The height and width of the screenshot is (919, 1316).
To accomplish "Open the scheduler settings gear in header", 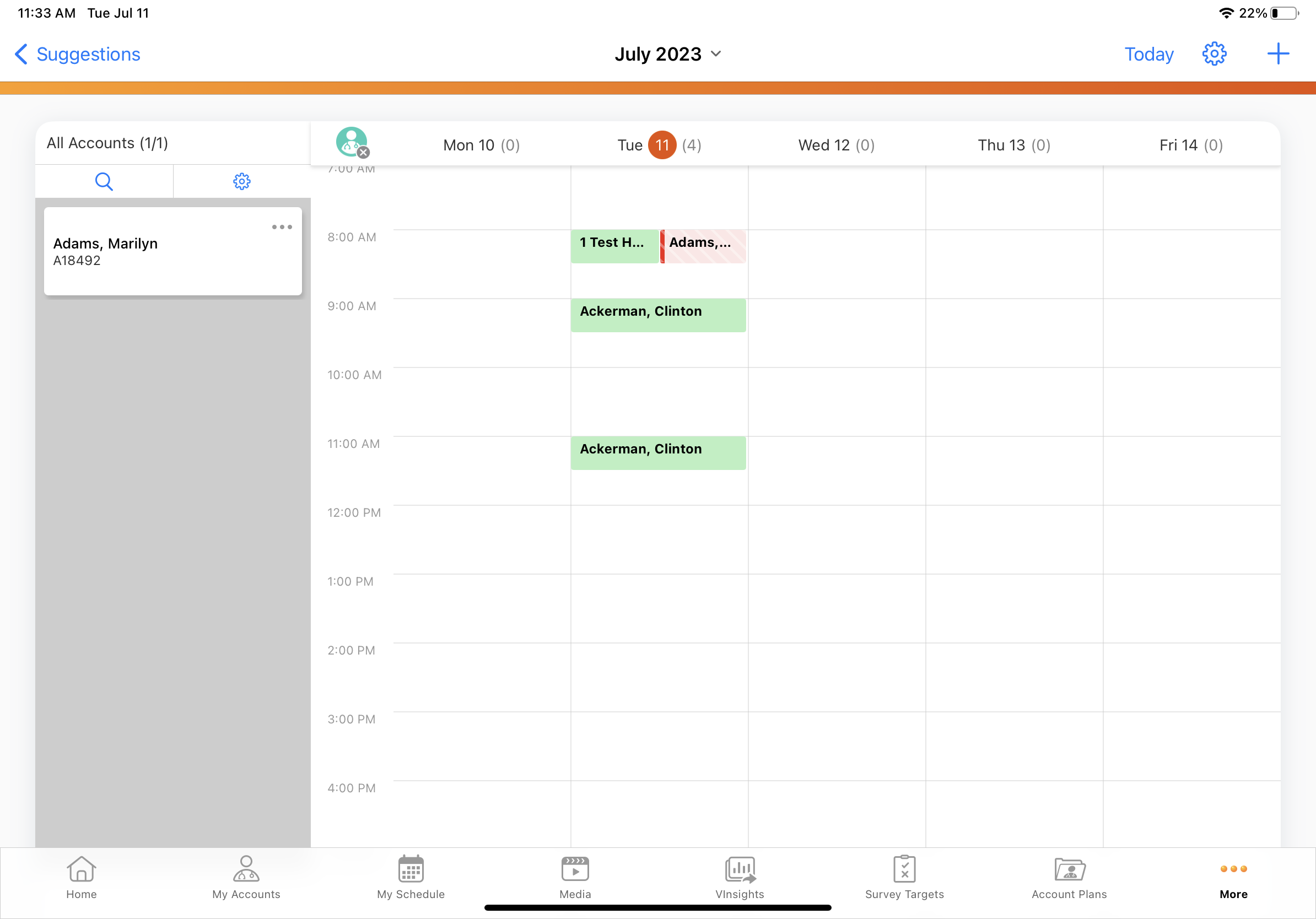I will 1213,54.
